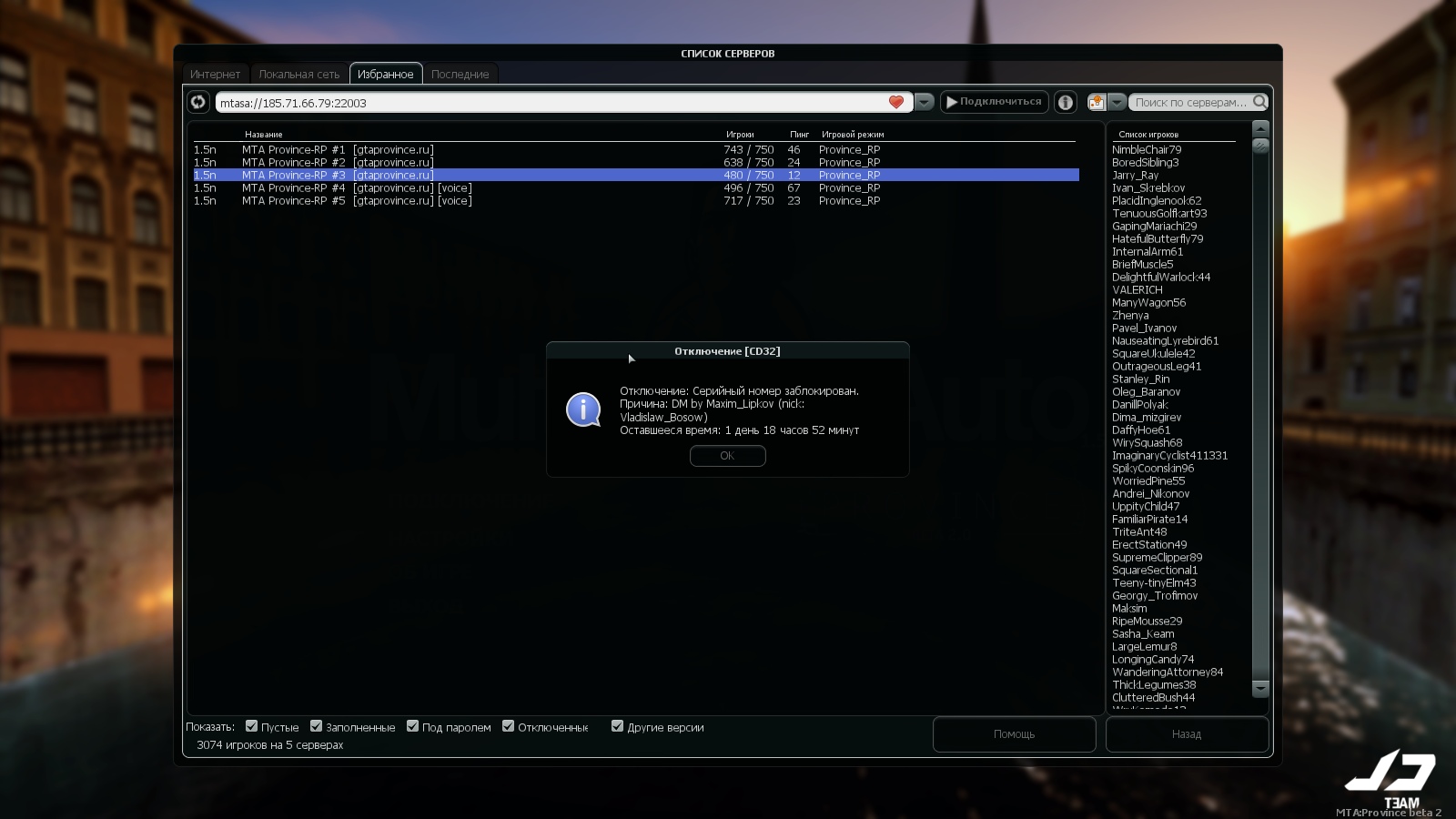Click the refresh server list icon
This screenshot has width=1456, height=819.
click(198, 102)
